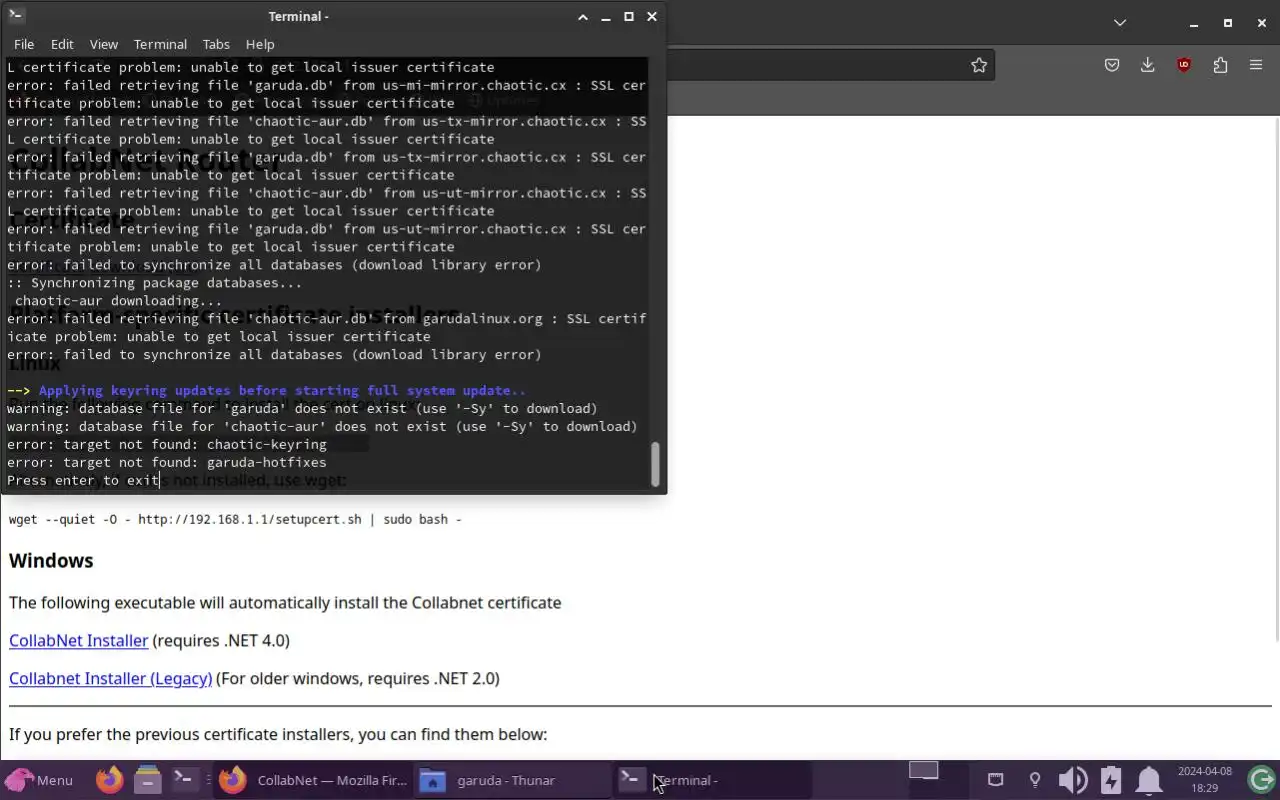The image size is (1280, 800).
Task: Click the wget setupcert.sh command text
Action: coord(235,519)
